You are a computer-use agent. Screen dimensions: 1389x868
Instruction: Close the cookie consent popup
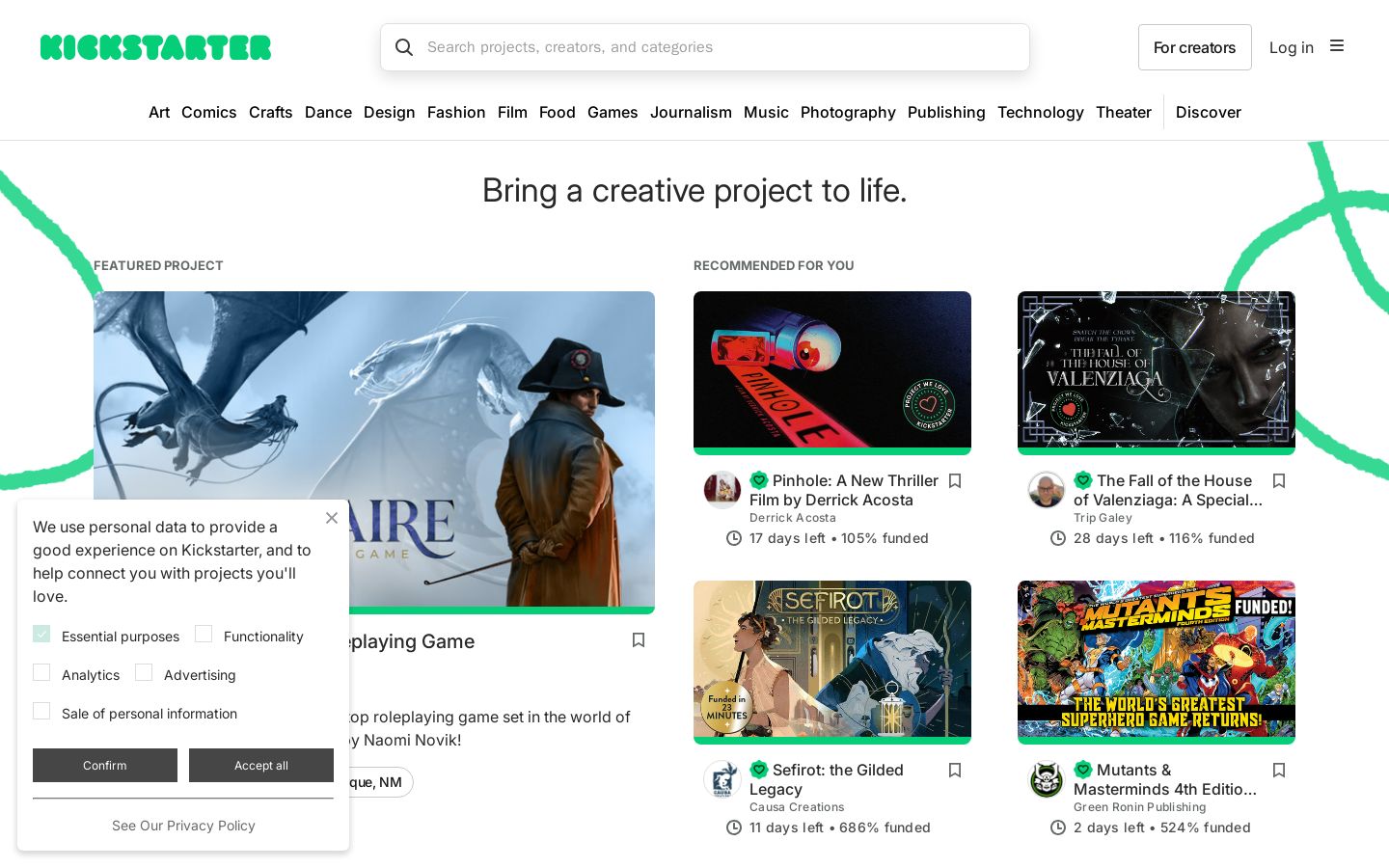point(332,518)
